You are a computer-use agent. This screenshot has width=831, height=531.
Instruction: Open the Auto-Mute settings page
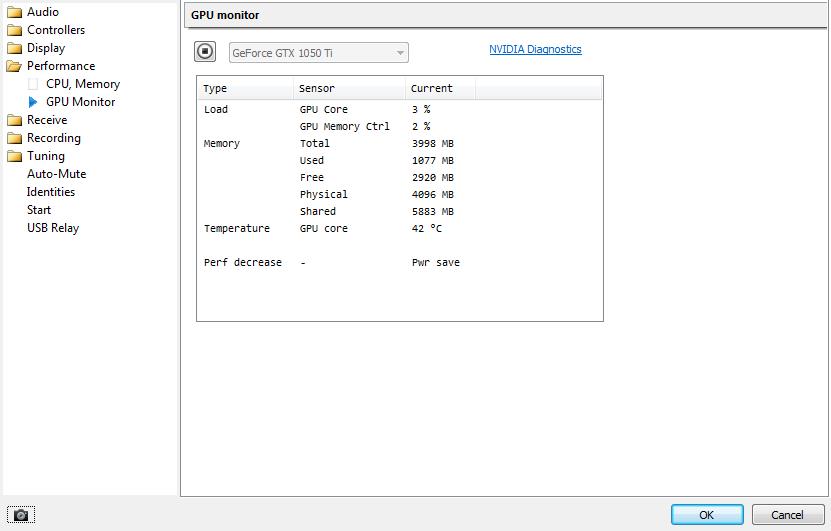point(56,174)
